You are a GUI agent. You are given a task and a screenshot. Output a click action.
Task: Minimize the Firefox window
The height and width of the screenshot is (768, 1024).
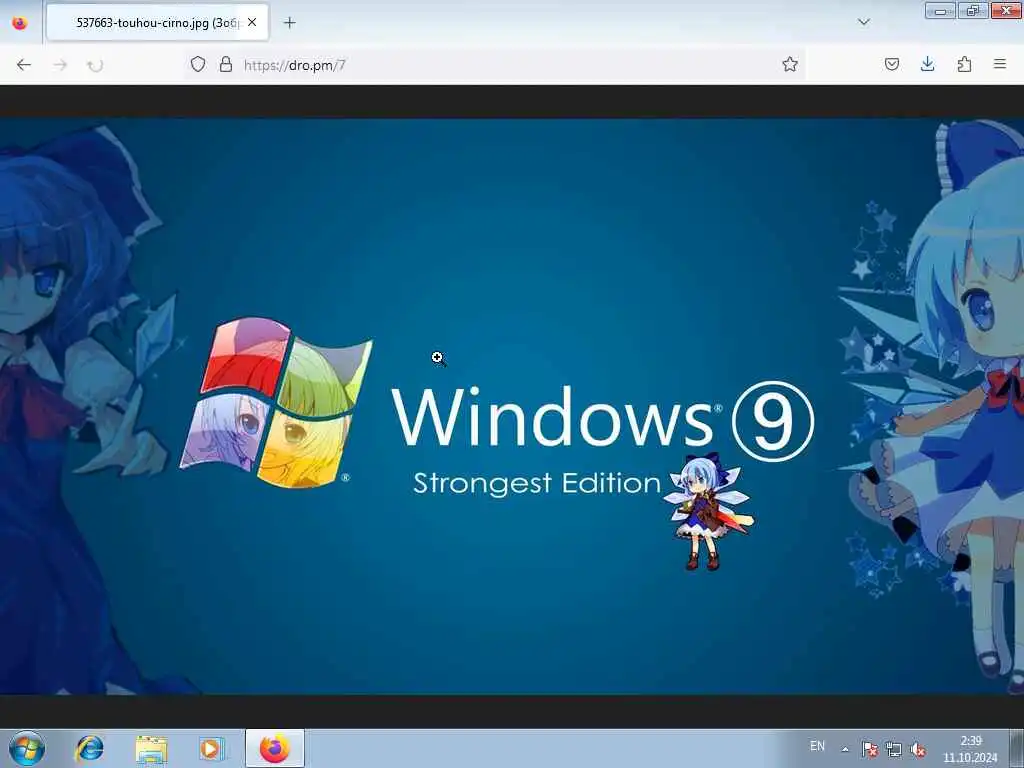[x=940, y=10]
